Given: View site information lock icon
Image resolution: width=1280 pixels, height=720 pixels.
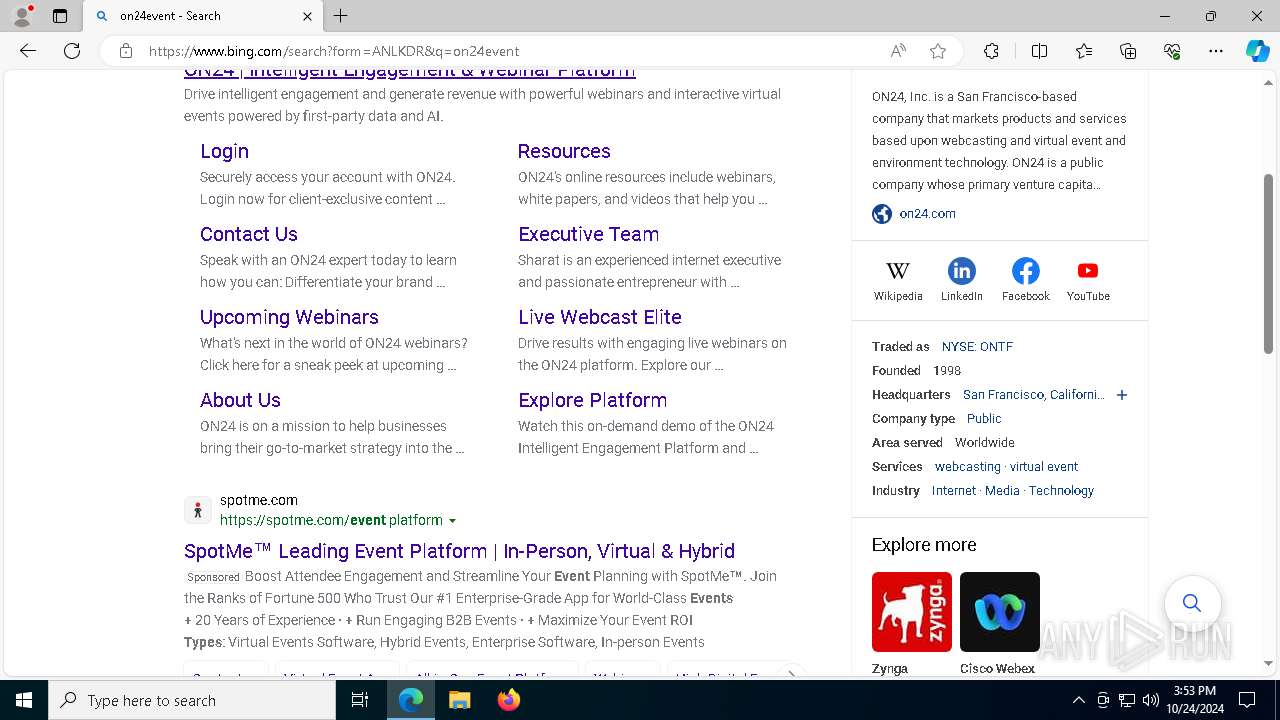Looking at the screenshot, I should click(125, 51).
